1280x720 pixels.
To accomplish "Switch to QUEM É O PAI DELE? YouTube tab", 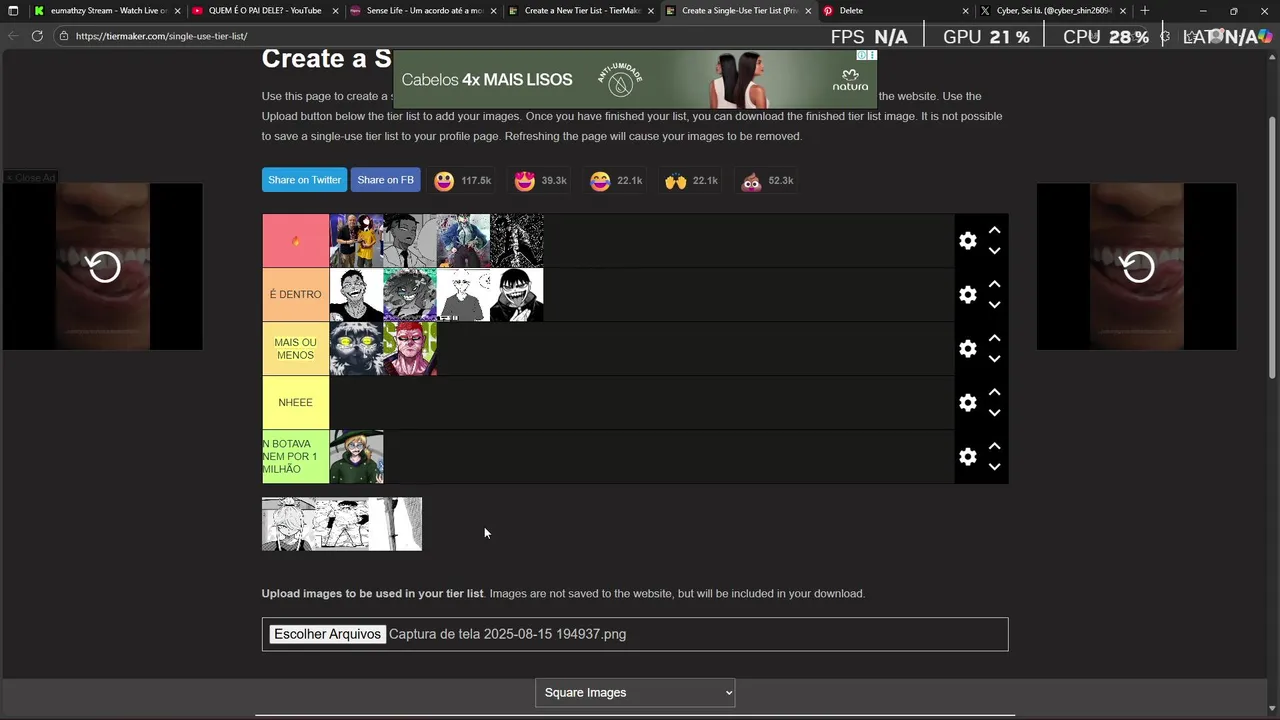I will click(265, 11).
